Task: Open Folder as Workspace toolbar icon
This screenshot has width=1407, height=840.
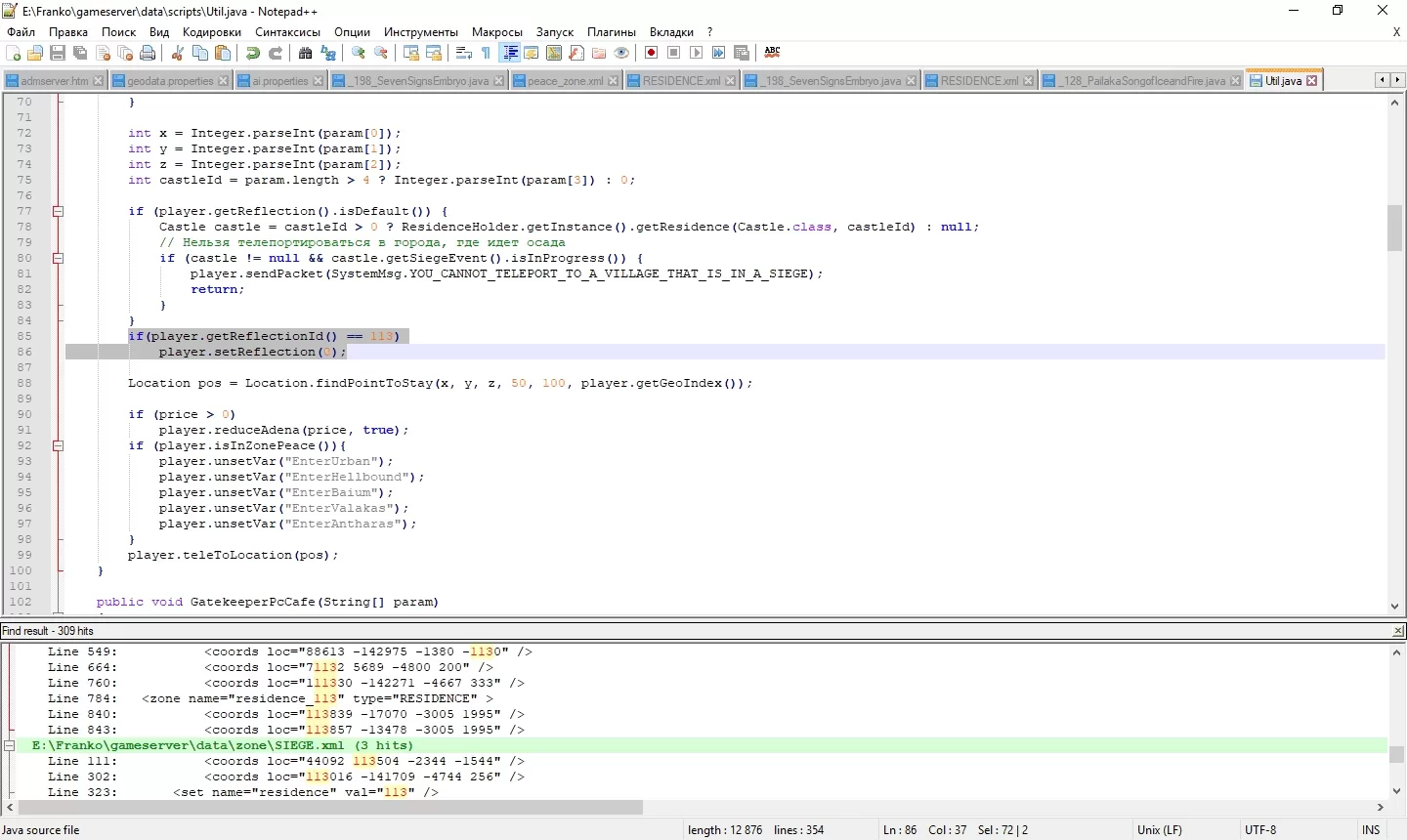Action: click(x=599, y=53)
